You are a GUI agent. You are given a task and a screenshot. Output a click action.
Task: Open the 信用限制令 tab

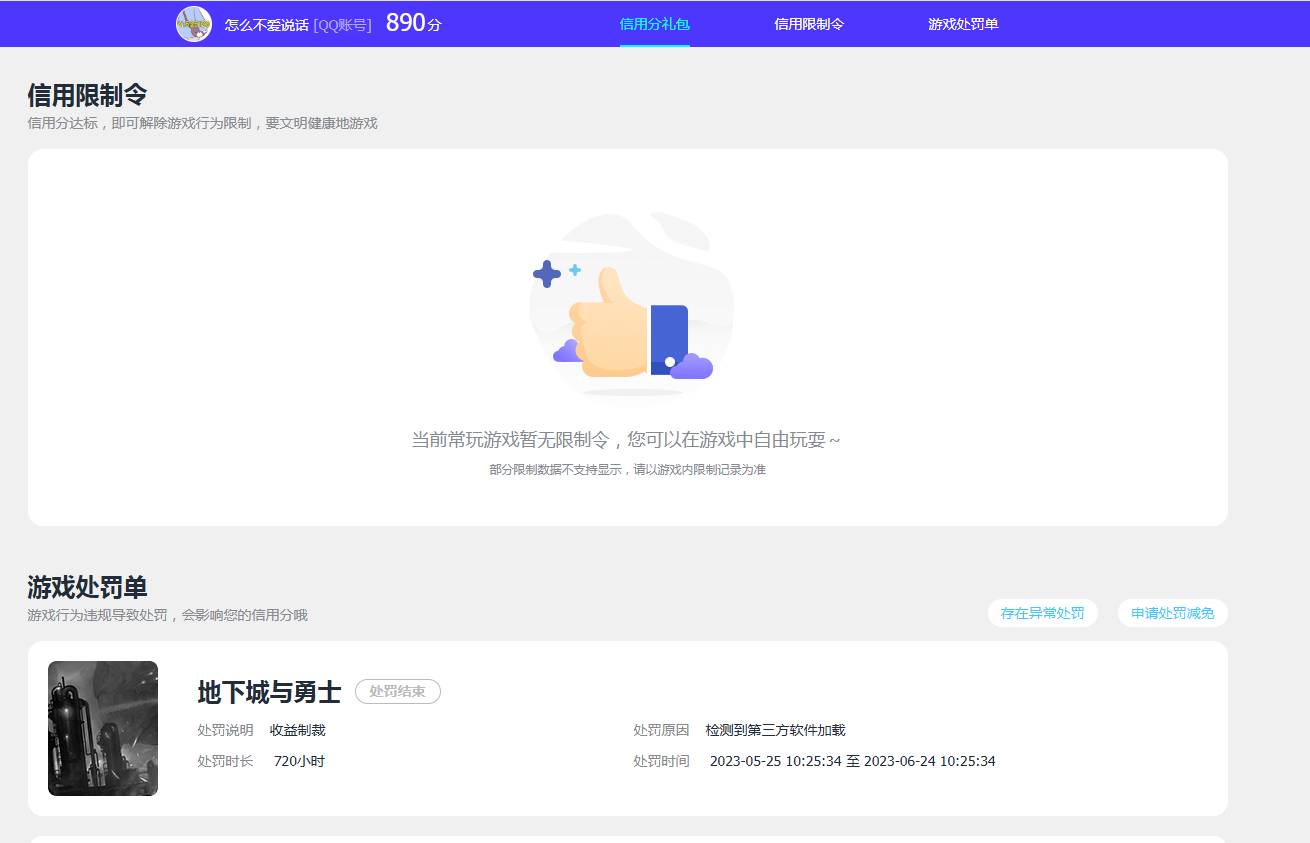pyautogui.click(x=809, y=22)
